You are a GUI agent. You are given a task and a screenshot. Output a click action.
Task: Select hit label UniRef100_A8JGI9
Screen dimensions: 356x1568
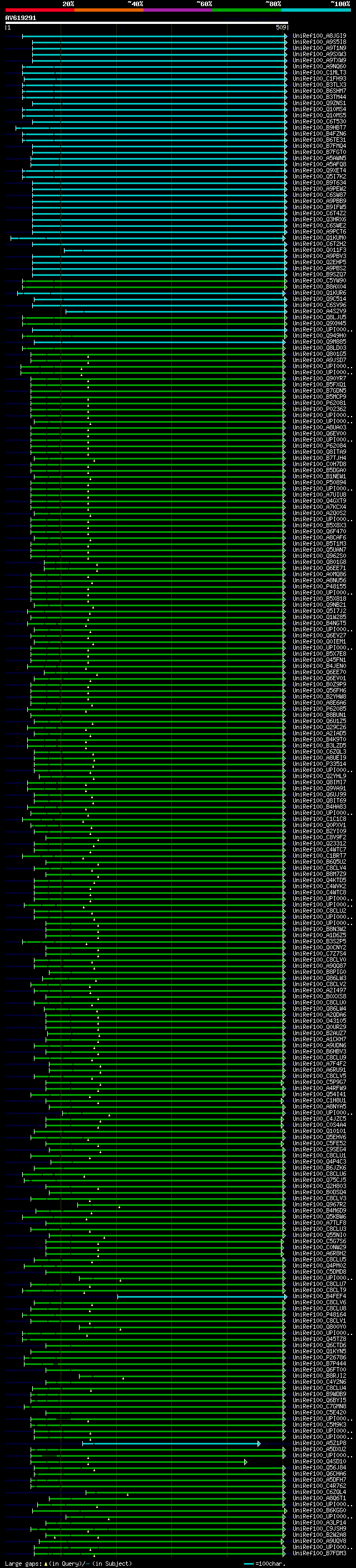click(x=319, y=36)
